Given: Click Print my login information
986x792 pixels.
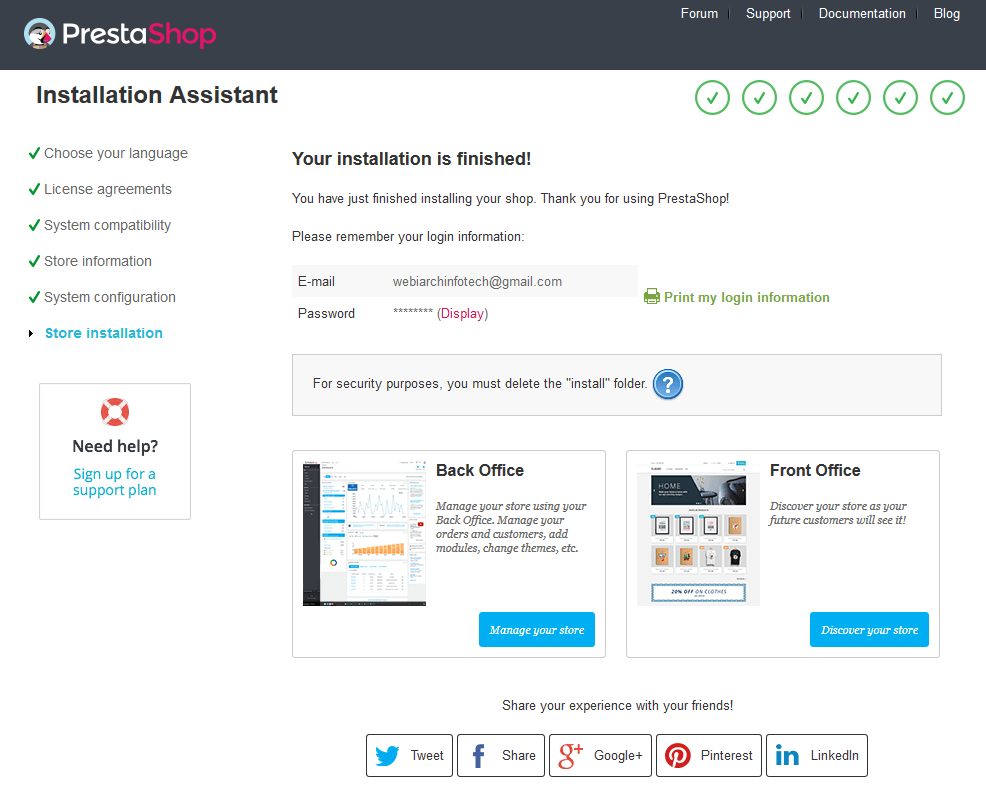Looking at the screenshot, I should (746, 297).
